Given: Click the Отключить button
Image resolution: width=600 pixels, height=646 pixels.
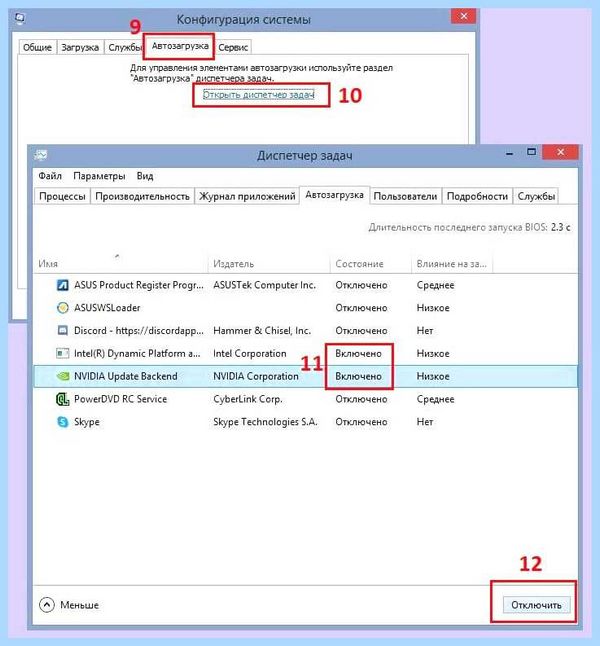Looking at the screenshot, I should coord(536,605).
